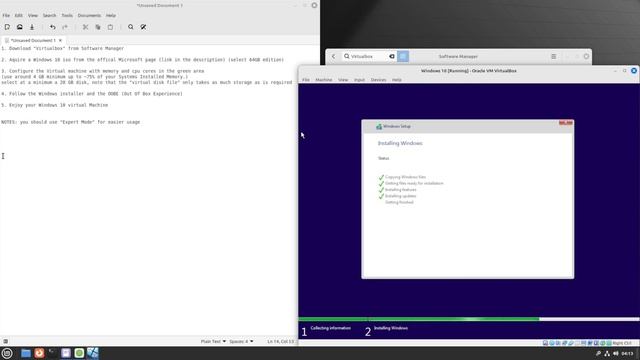Screen dimensions: 640x360
Task: Click the Copy toolbar icon in text editor
Action: tap(98, 27)
